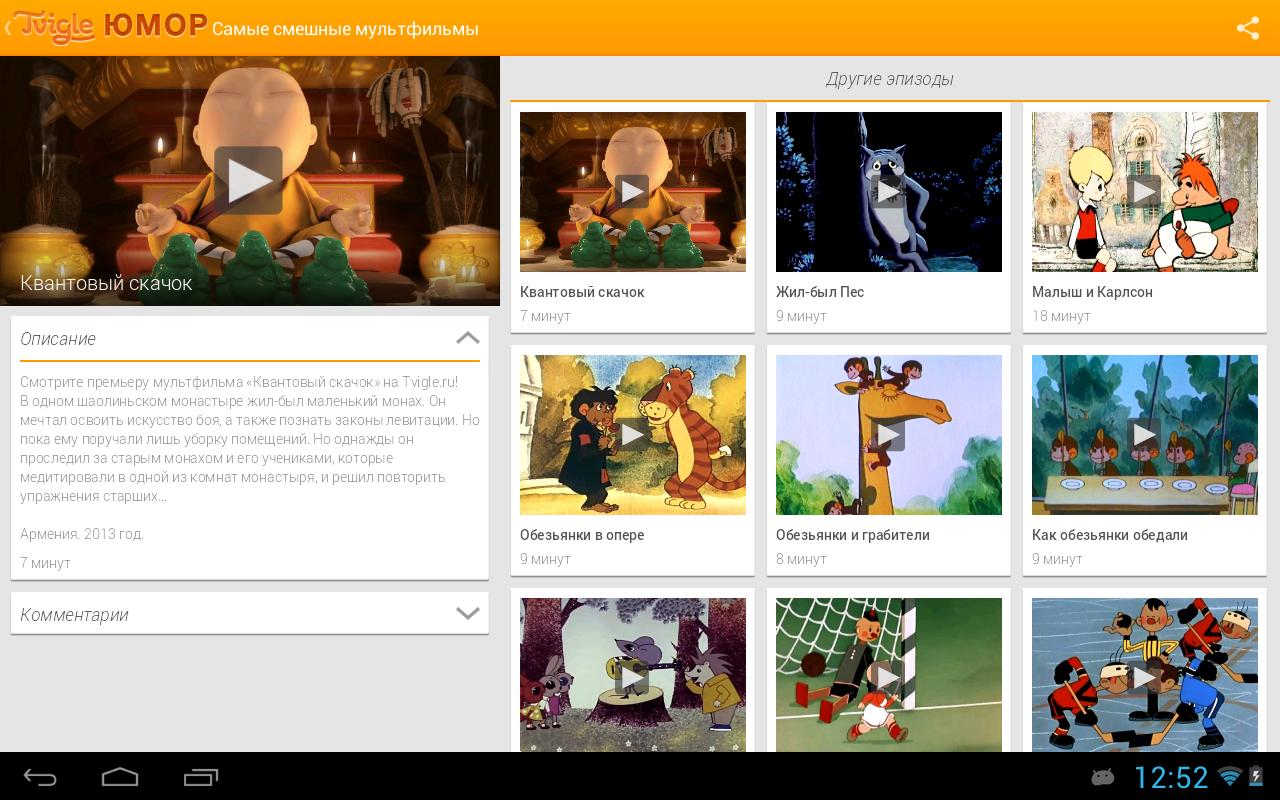Play the Жил-был Пес episode thumbnail
The height and width of the screenshot is (800, 1280).
889,192
